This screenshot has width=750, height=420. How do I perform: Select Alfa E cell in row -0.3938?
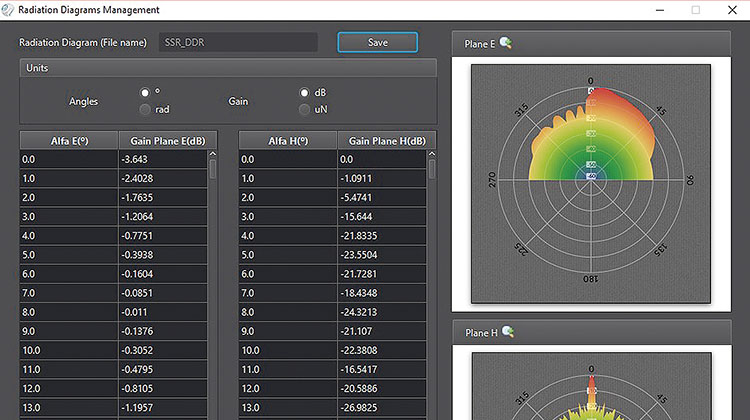click(69, 255)
